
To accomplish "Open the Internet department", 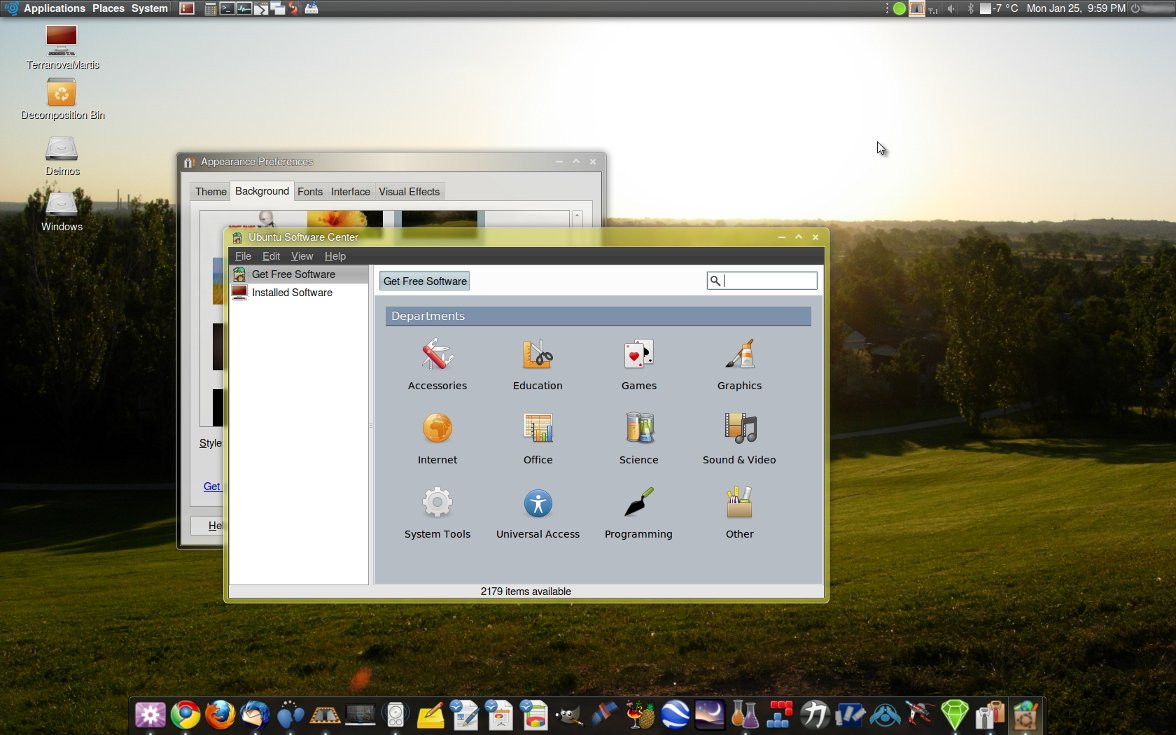I will click(437, 439).
